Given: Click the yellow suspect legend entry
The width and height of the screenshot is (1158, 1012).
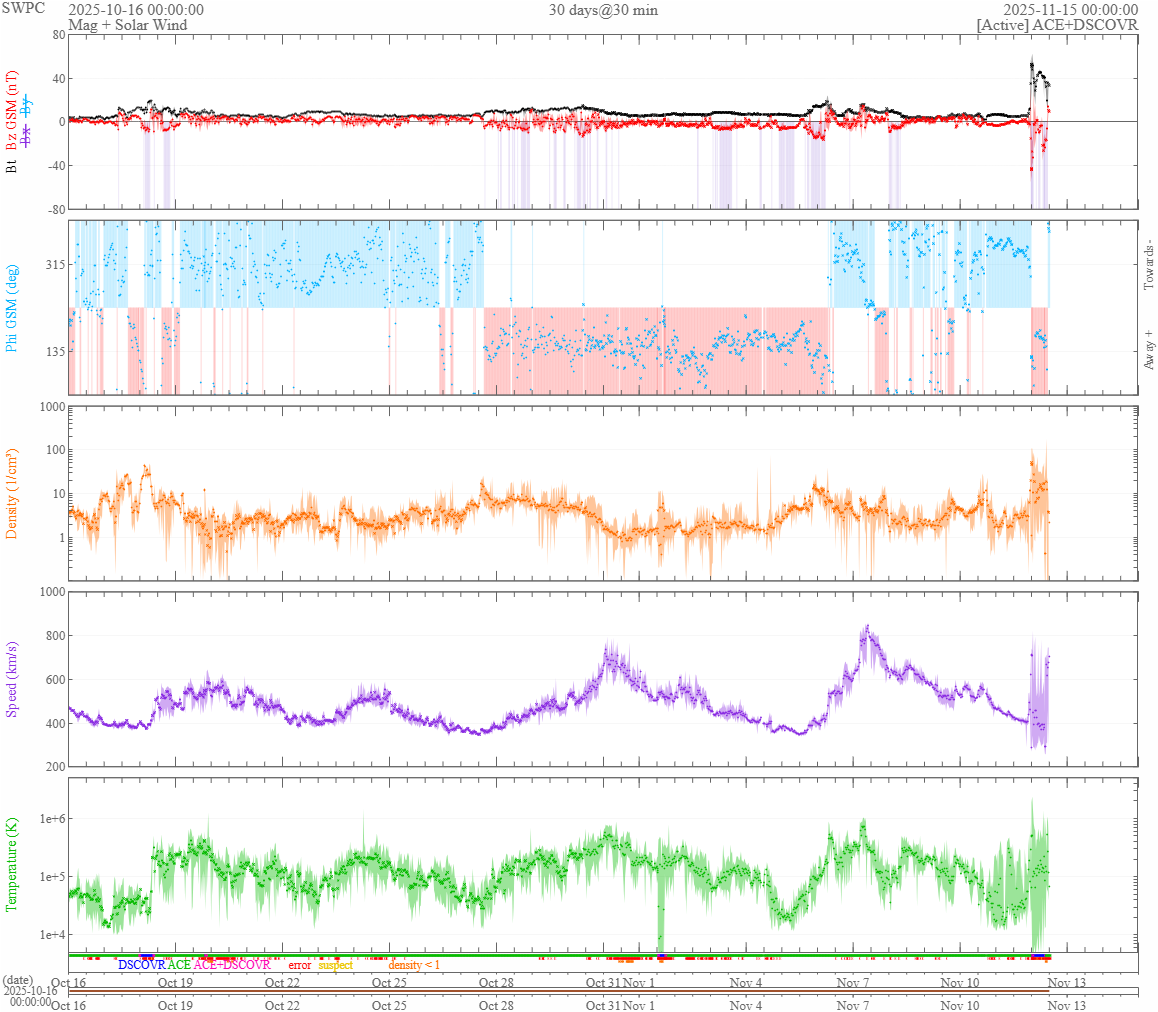Looking at the screenshot, I should pyautogui.click(x=336, y=965).
